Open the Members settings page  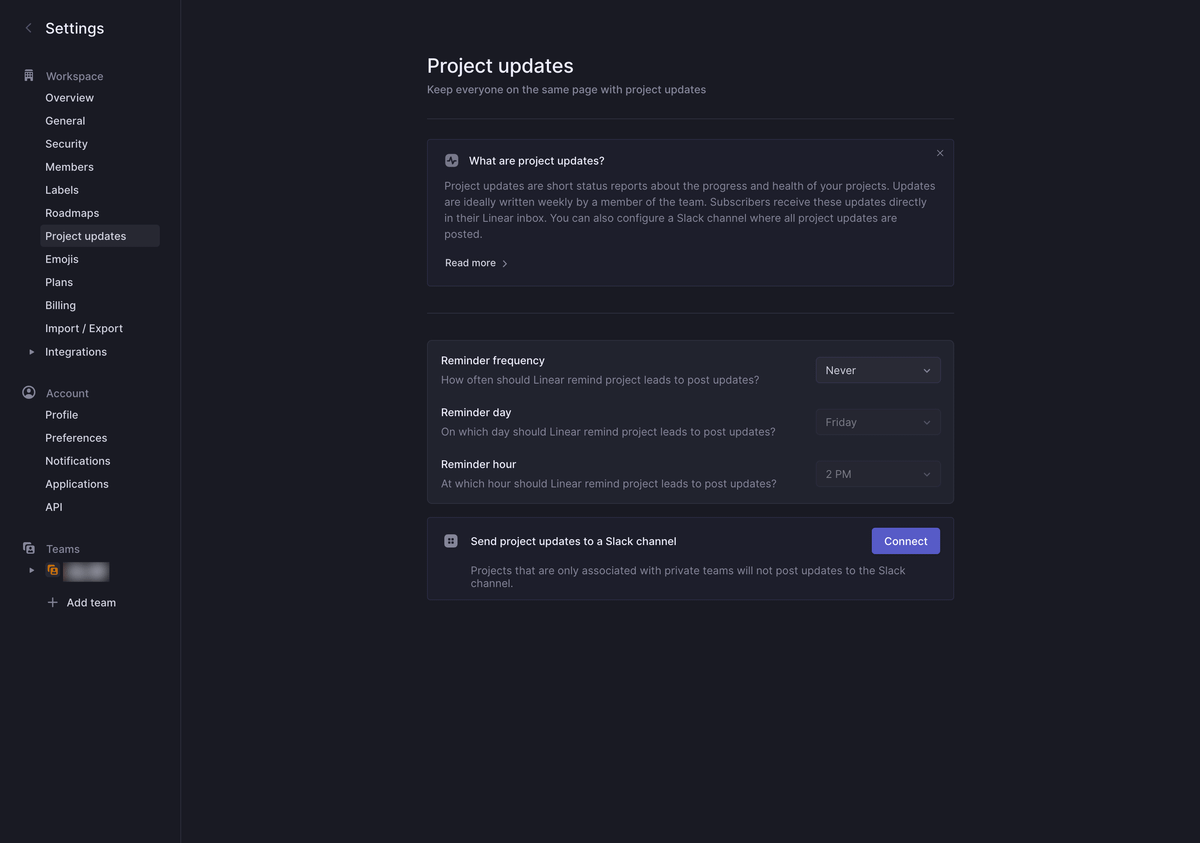[69, 167]
